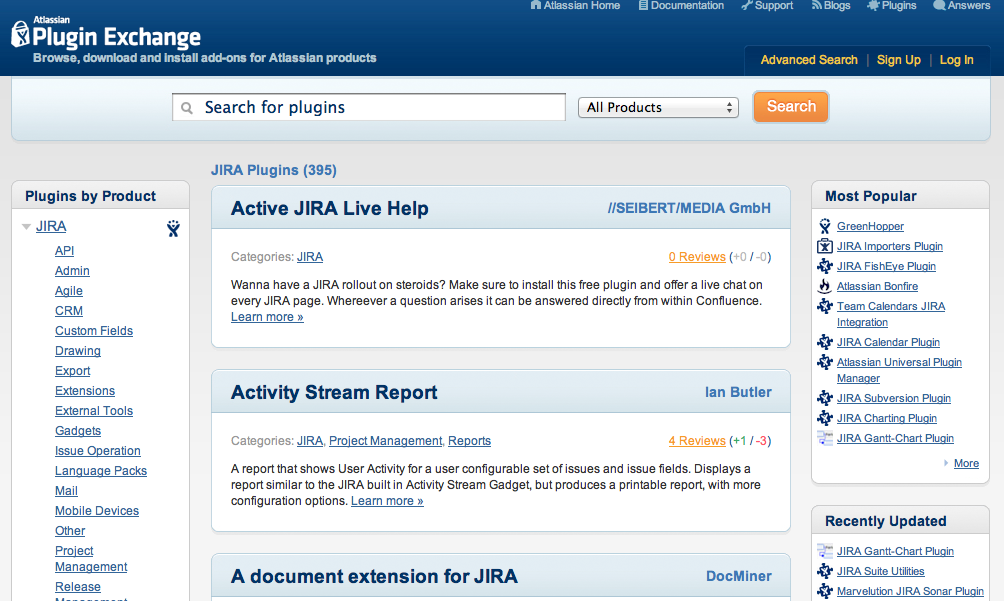Select Issue Operation category in sidebar
Screen dimensions: 1004x601
pos(97,451)
